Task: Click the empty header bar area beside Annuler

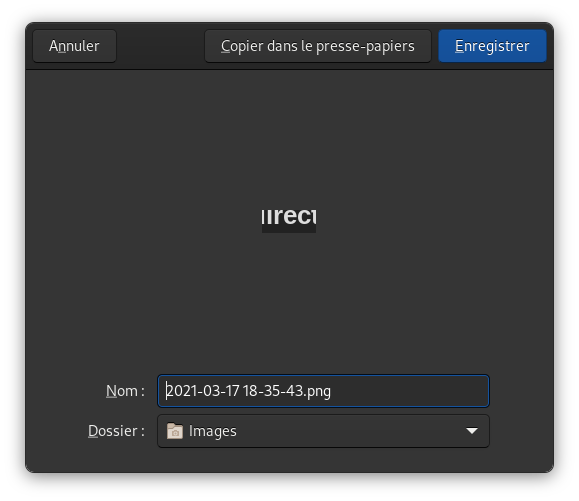Action: point(160,46)
